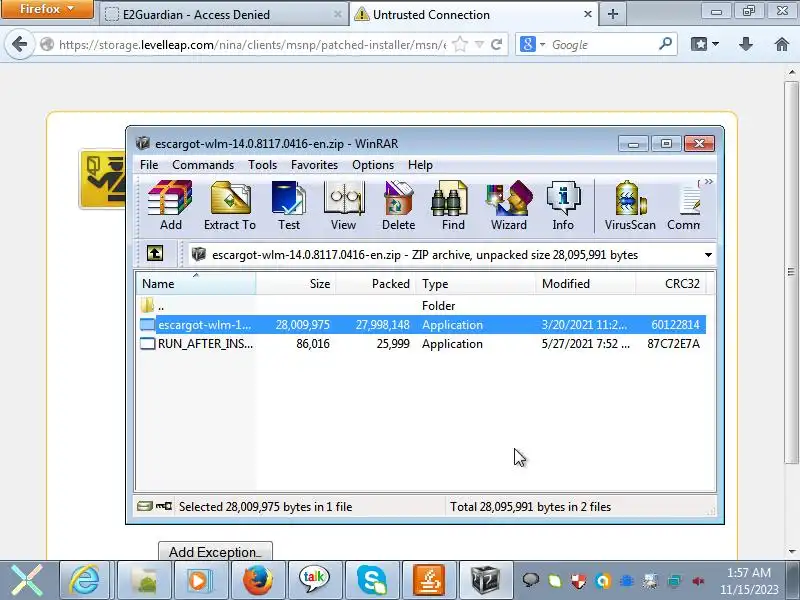Sort by the Modified column header

pos(586,284)
